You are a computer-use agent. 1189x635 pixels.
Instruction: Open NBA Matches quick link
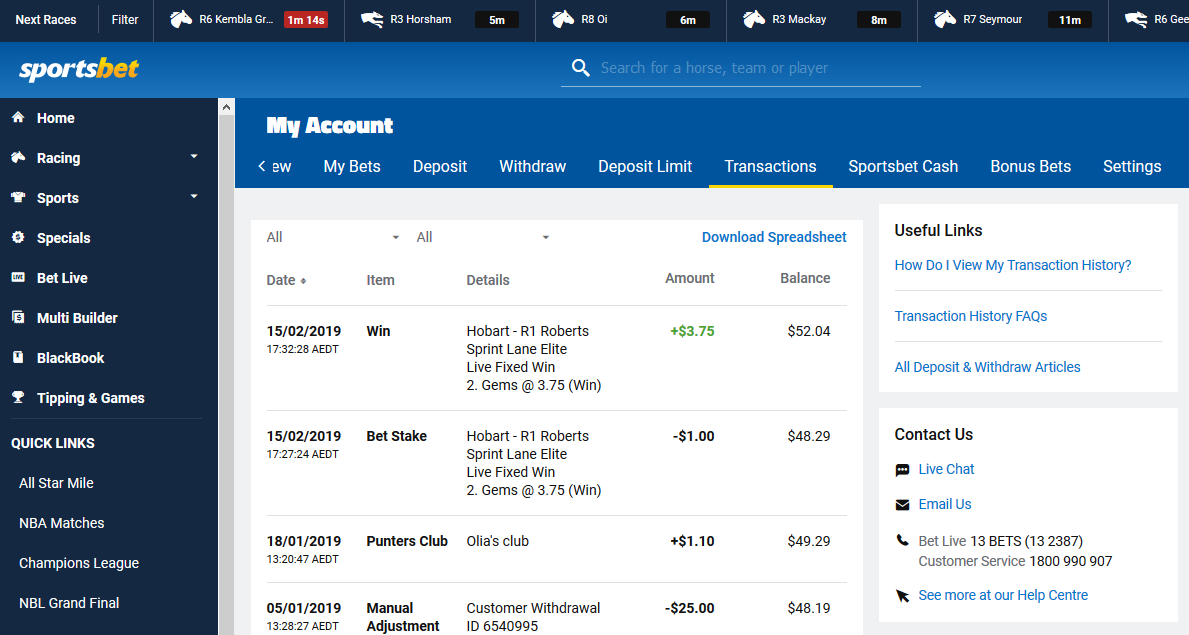click(x=61, y=523)
